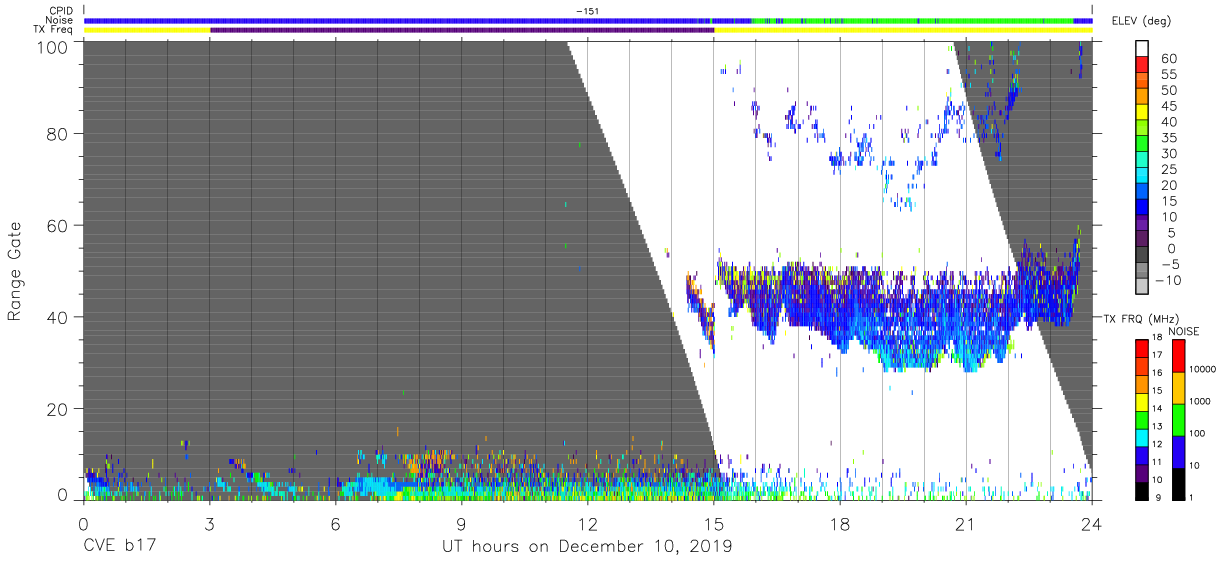Screen dimensions: 1228x567
Task: Click the "1000" label on the NOISE scale
Action: pos(1202,400)
